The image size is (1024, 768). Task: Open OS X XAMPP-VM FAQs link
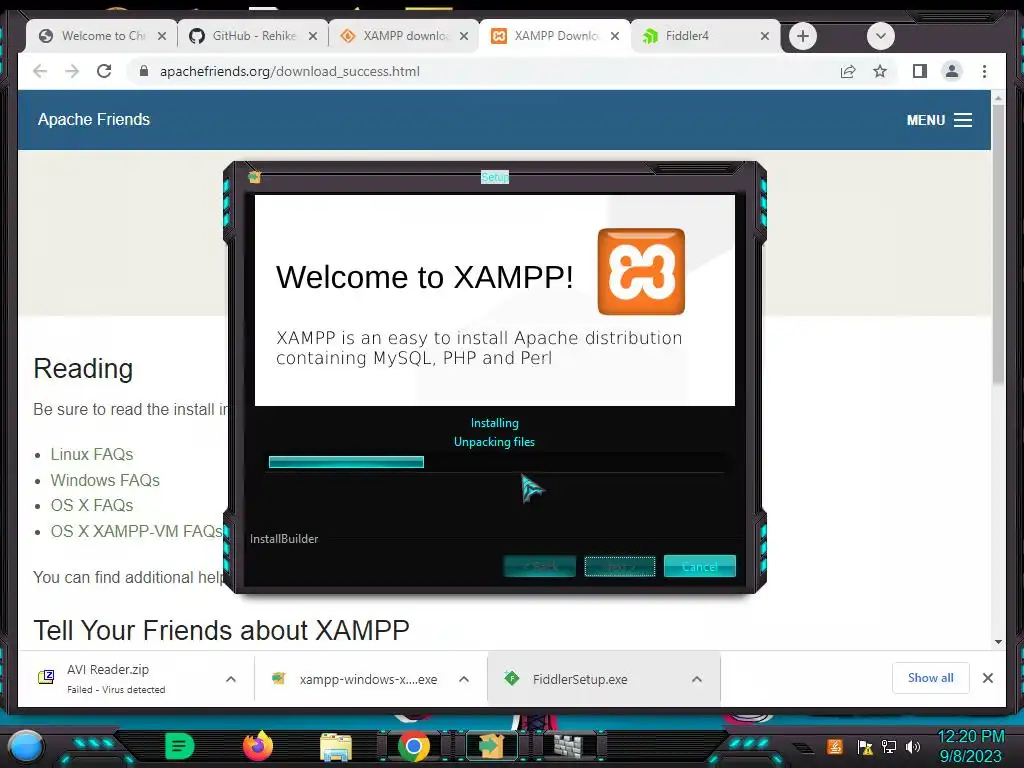137,531
